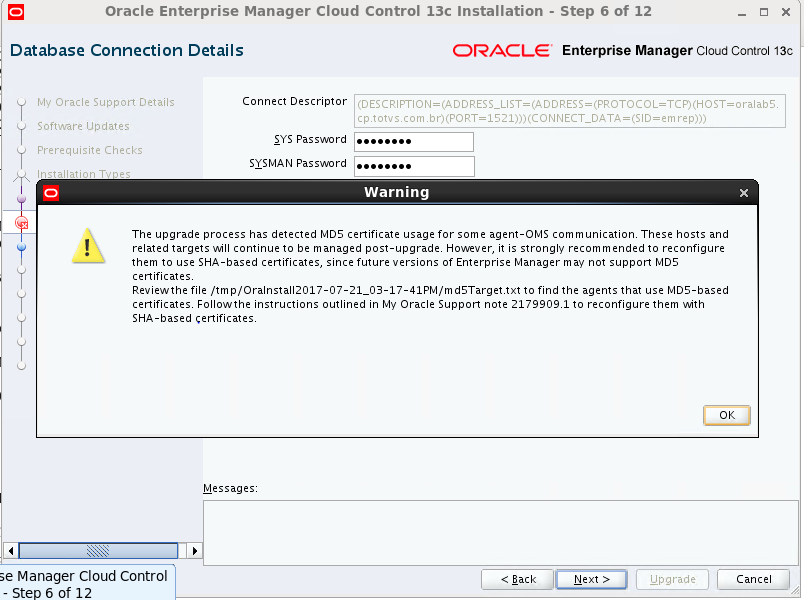The height and width of the screenshot is (600, 804).
Task: Click the Messages: label
Action: pyautogui.click(x=230, y=488)
